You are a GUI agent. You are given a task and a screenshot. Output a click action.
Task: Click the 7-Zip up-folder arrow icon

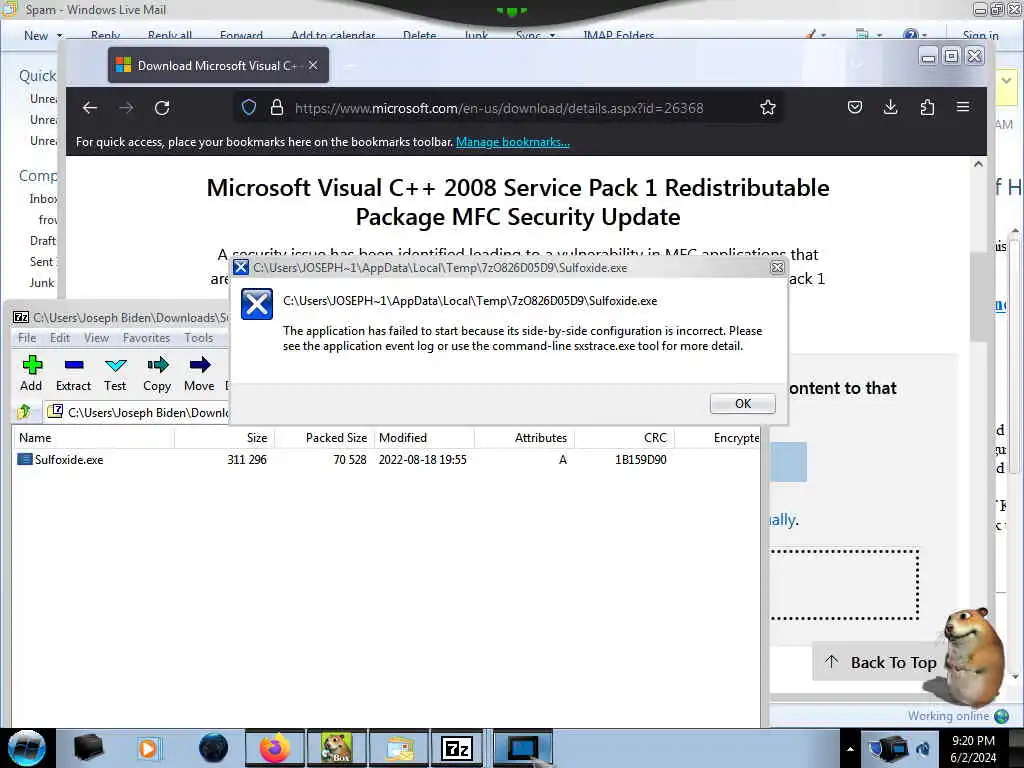pyautogui.click(x=24, y=411)
